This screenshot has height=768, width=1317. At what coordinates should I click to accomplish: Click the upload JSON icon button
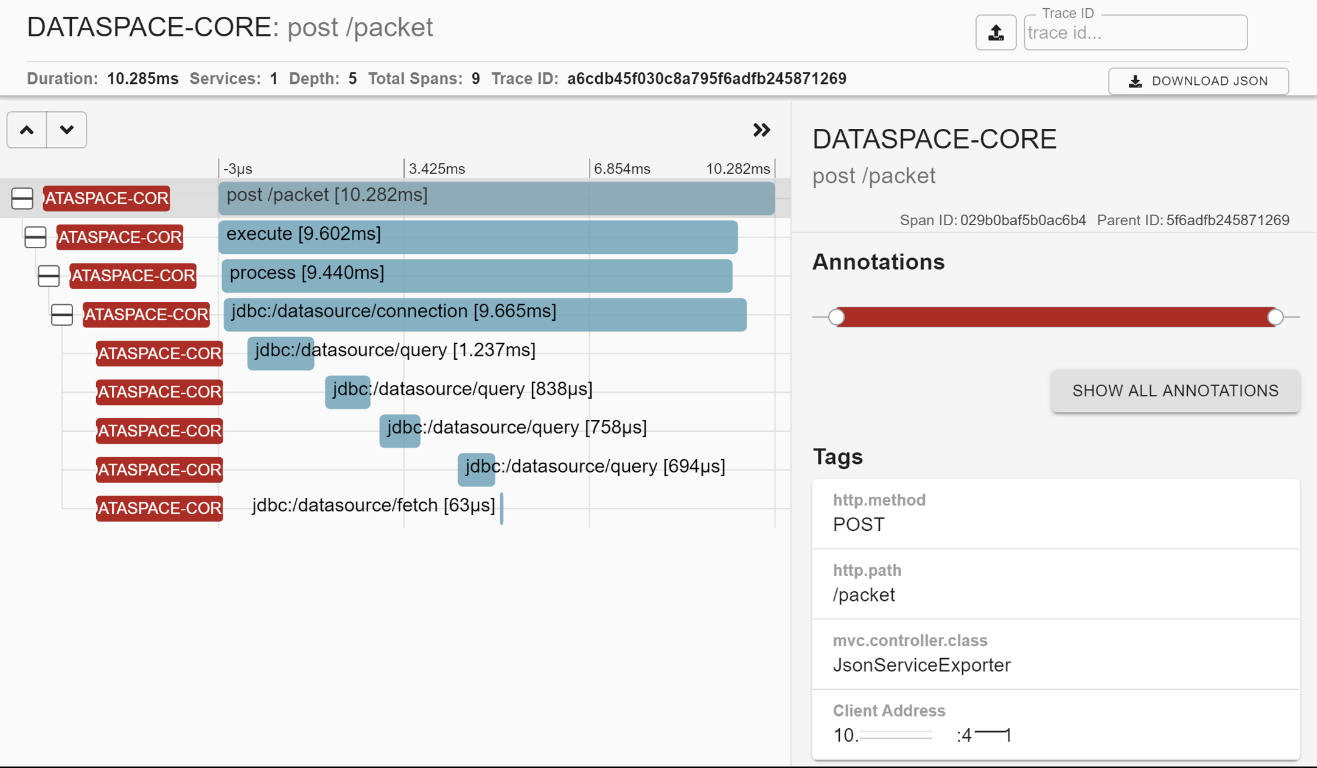996,33
